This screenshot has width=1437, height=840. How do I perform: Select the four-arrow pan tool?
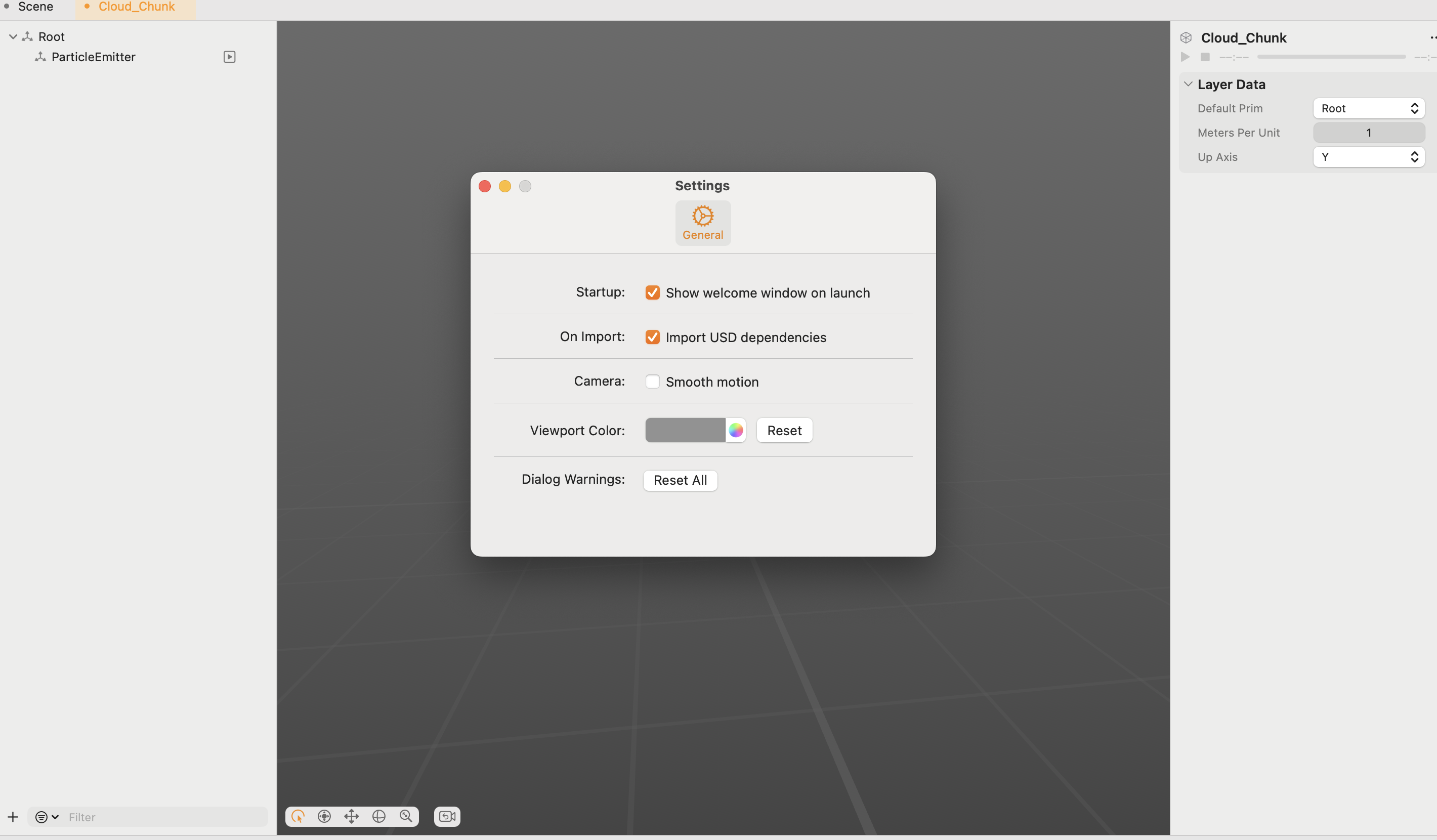coord(351,816)
